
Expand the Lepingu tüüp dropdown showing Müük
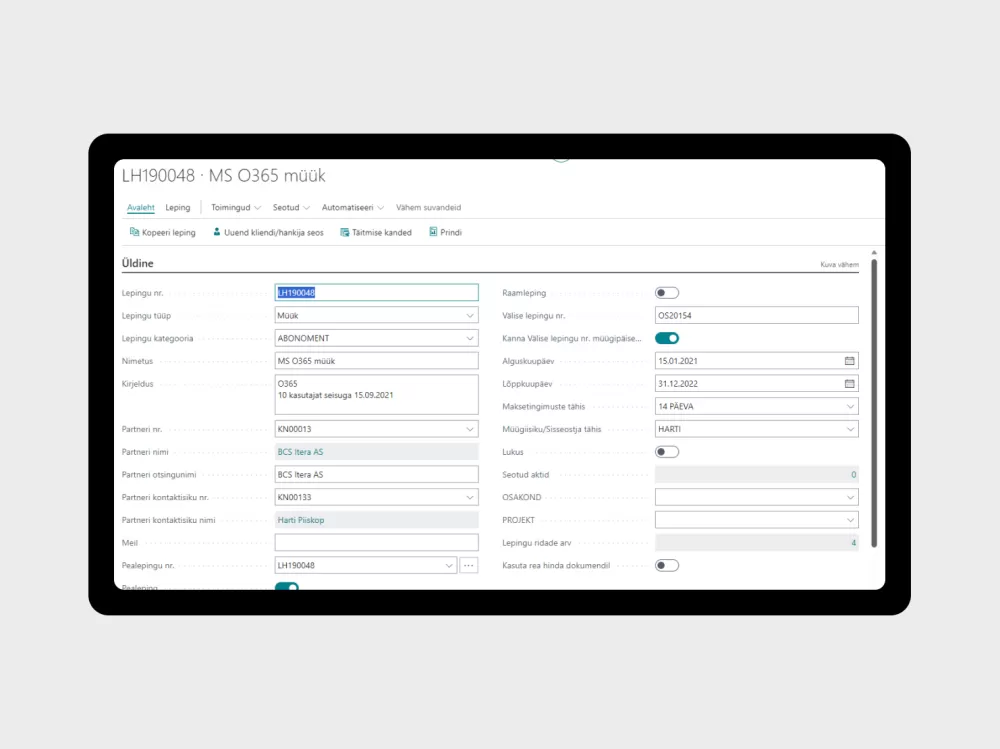470,316
